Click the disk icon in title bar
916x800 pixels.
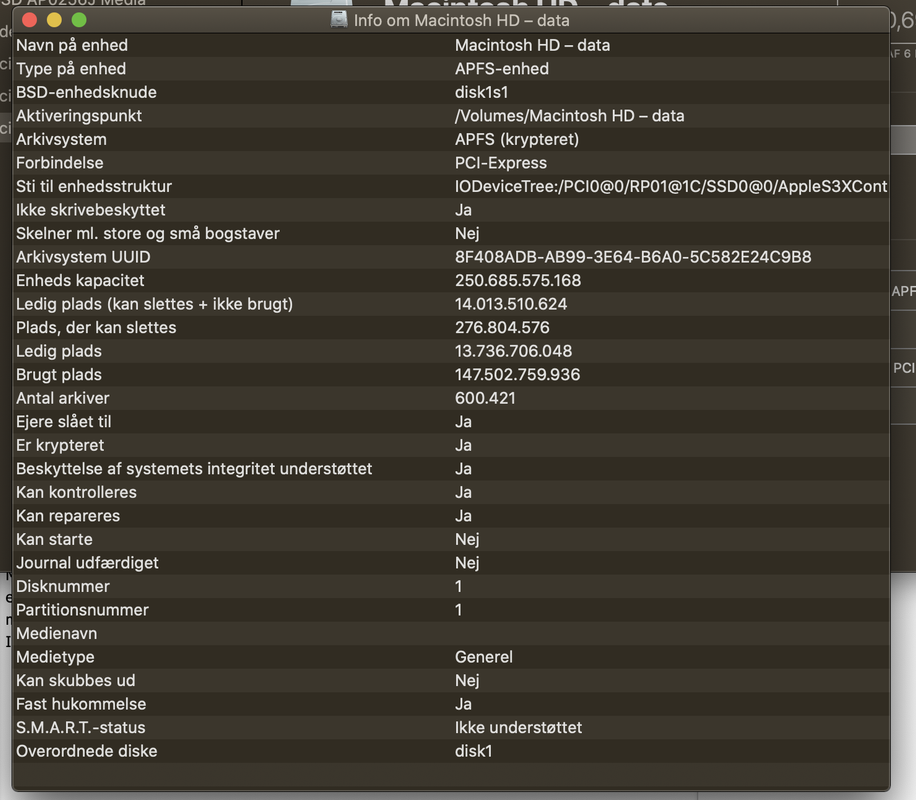point(339,20)
